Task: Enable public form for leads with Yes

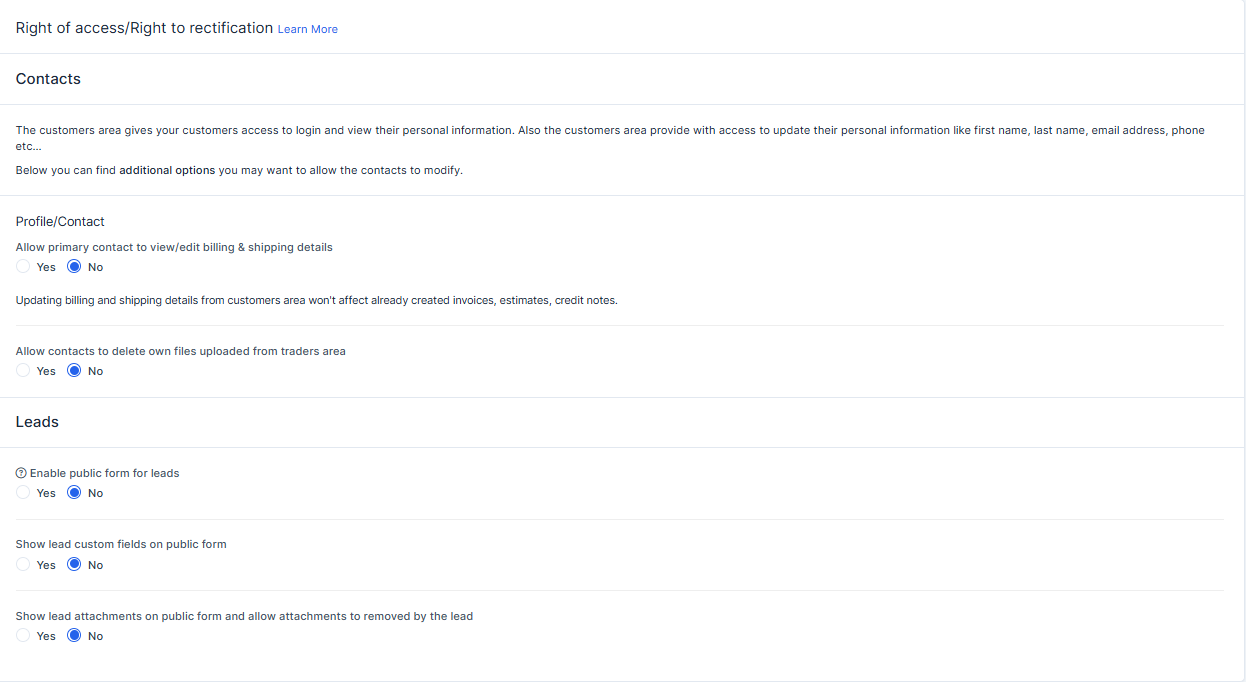Action: (x=23, y=493)
